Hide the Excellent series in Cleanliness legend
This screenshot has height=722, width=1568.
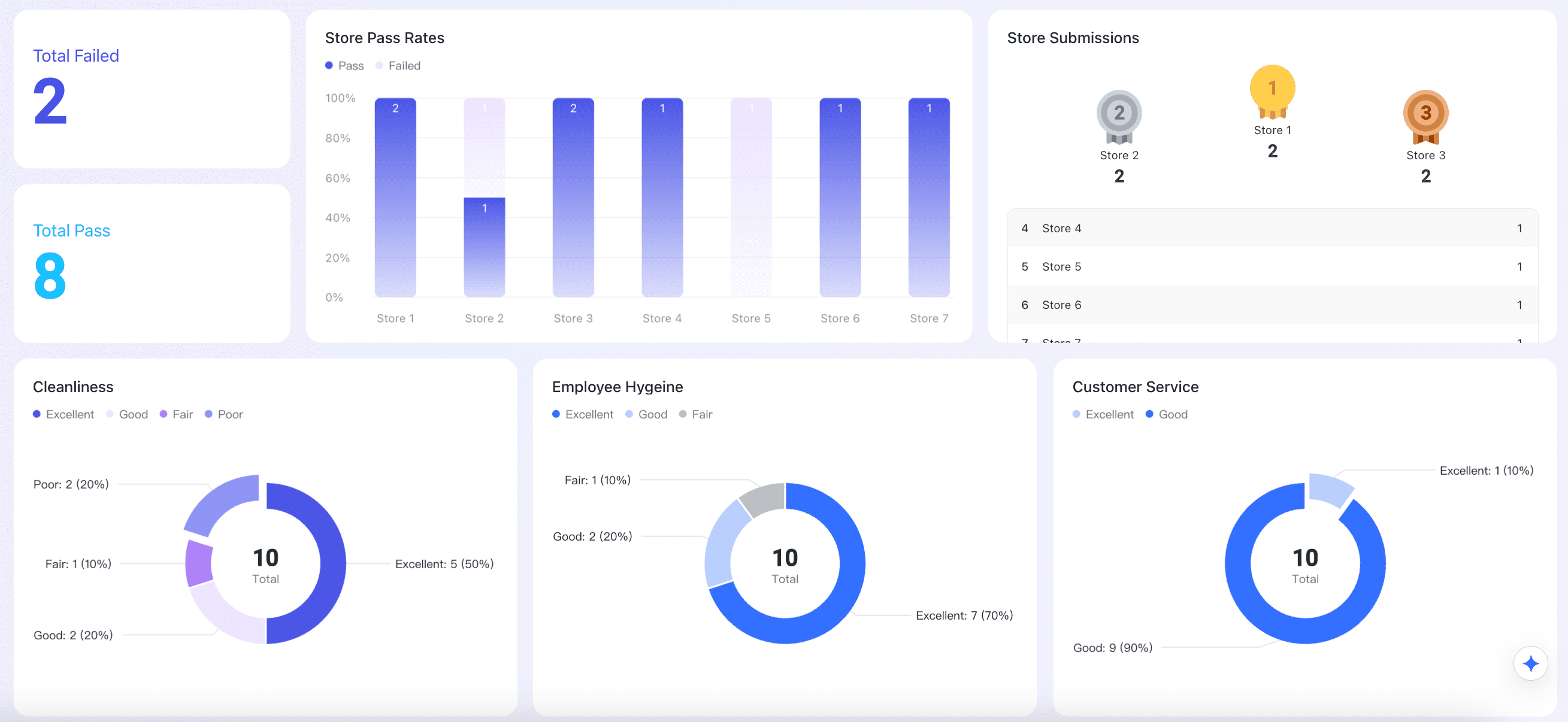(63, 414)
